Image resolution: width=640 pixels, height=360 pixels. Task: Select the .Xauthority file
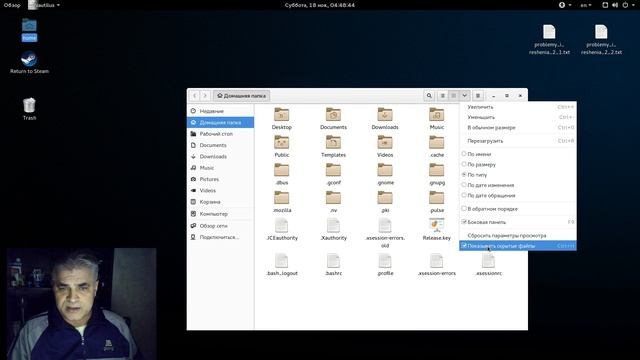(333, 229)
